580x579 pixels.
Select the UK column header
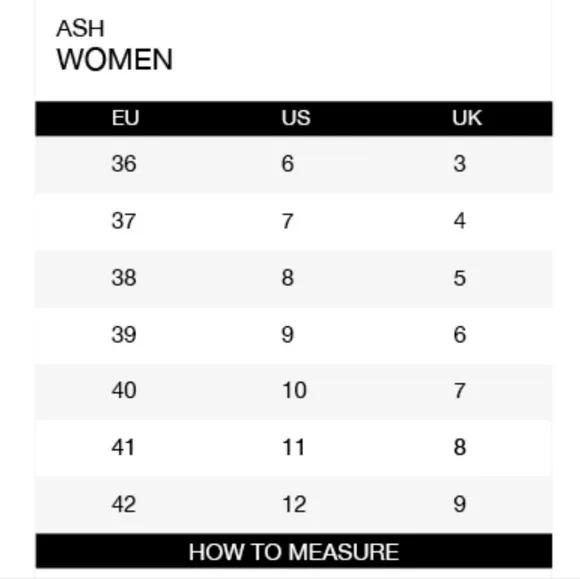click(x=467, y=118)
